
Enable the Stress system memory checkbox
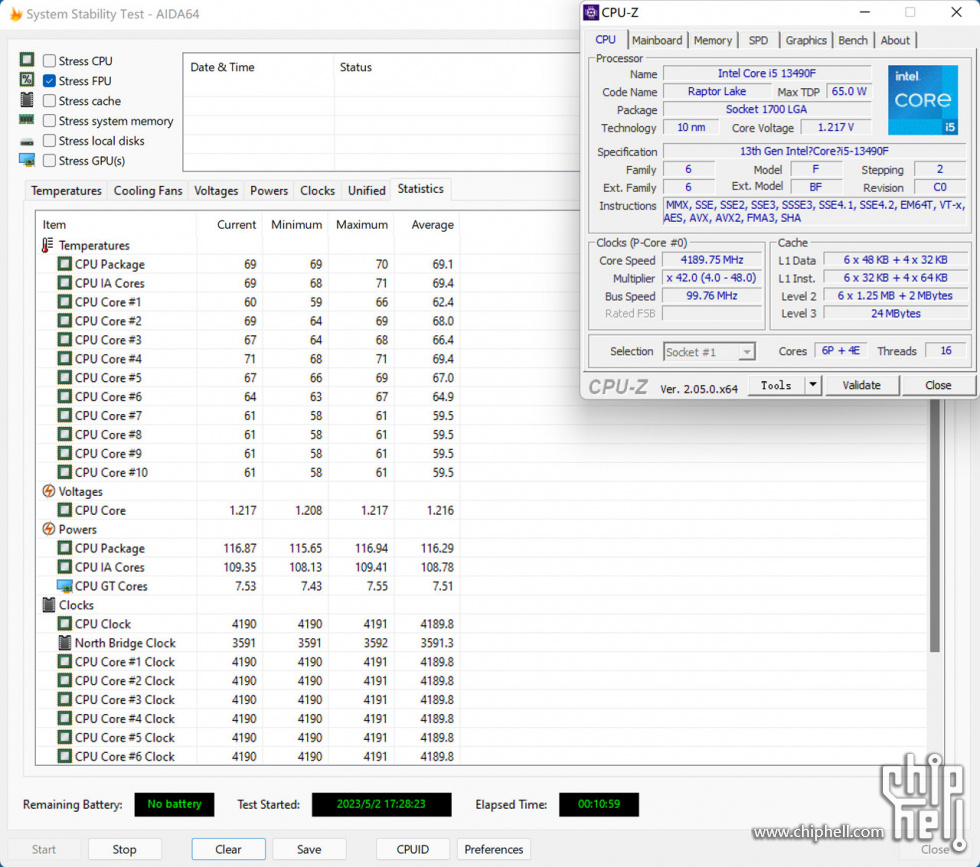[49, 121]
